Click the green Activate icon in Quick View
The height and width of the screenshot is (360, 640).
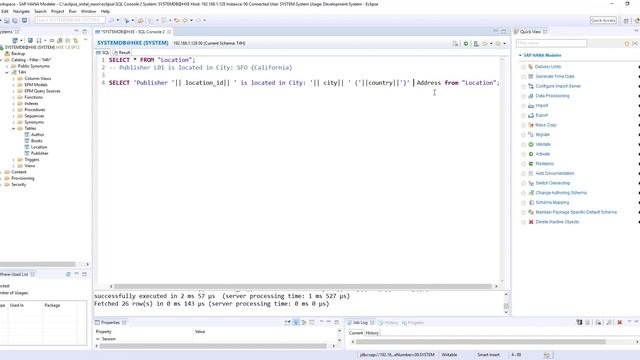click(x=531, y=154)
